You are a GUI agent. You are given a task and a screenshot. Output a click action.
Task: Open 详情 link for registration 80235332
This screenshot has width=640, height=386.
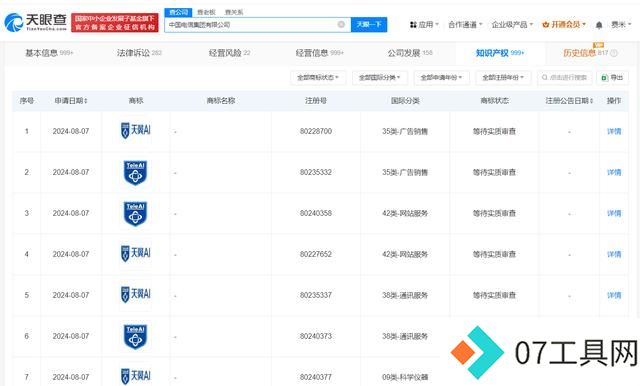tap(614, 172)
